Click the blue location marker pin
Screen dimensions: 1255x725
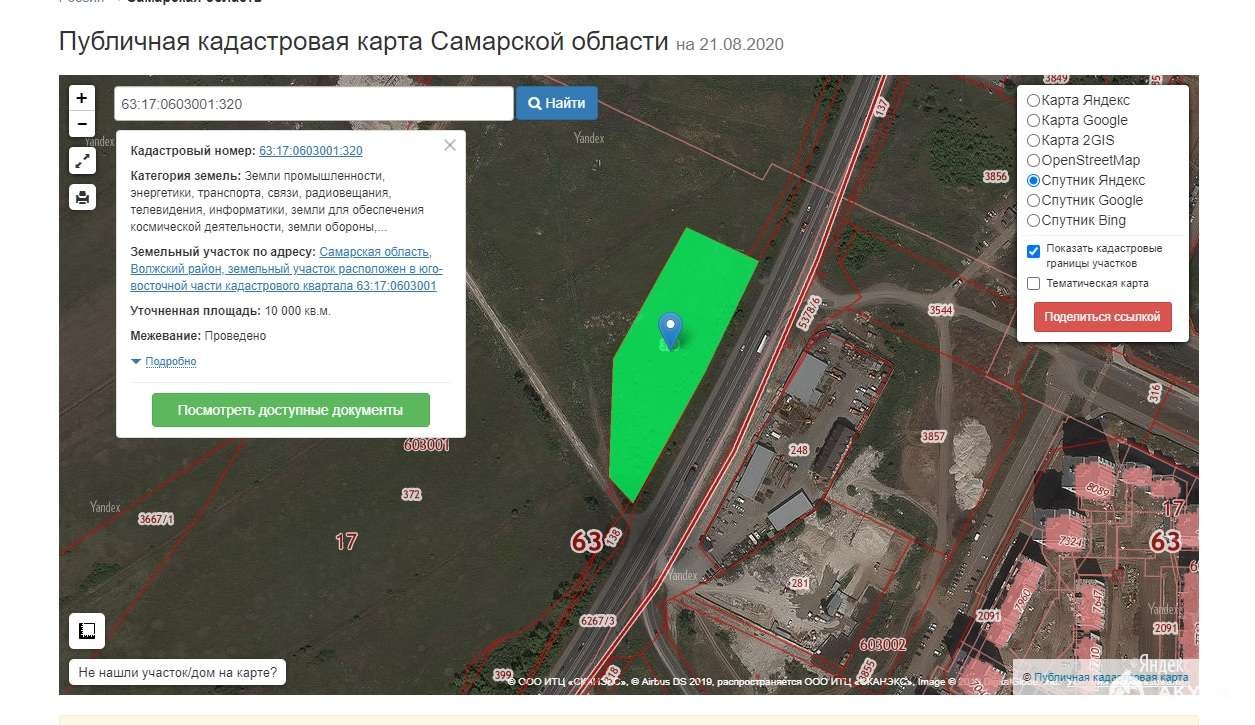coord(670,328)
